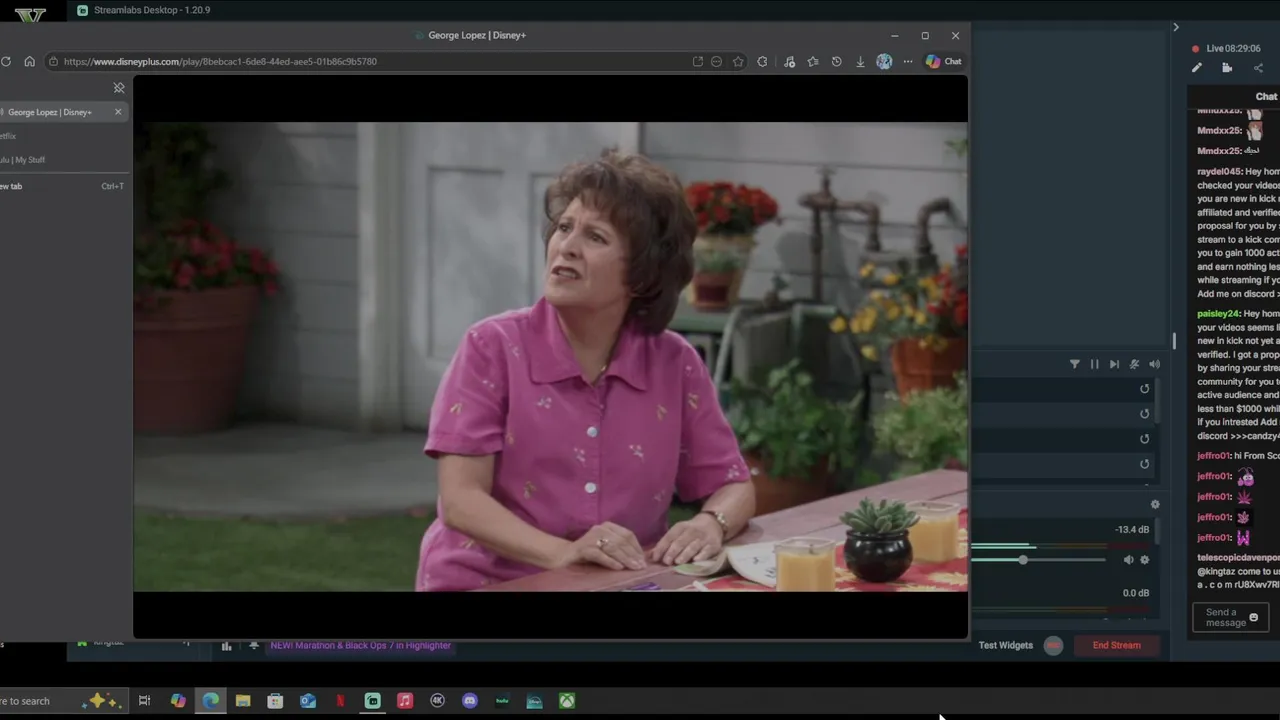Open browser favorites list
The height and width of the screenshot is (720, 1280).
813,61
